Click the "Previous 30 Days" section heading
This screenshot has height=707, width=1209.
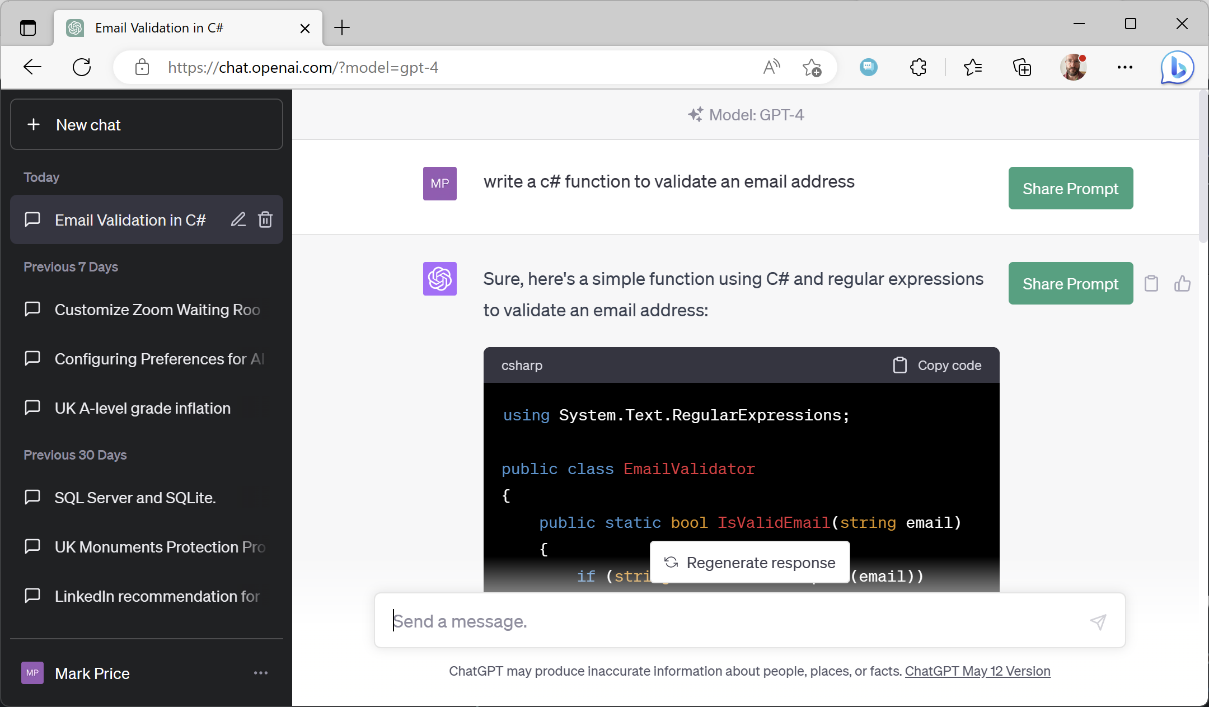point(75,455)
